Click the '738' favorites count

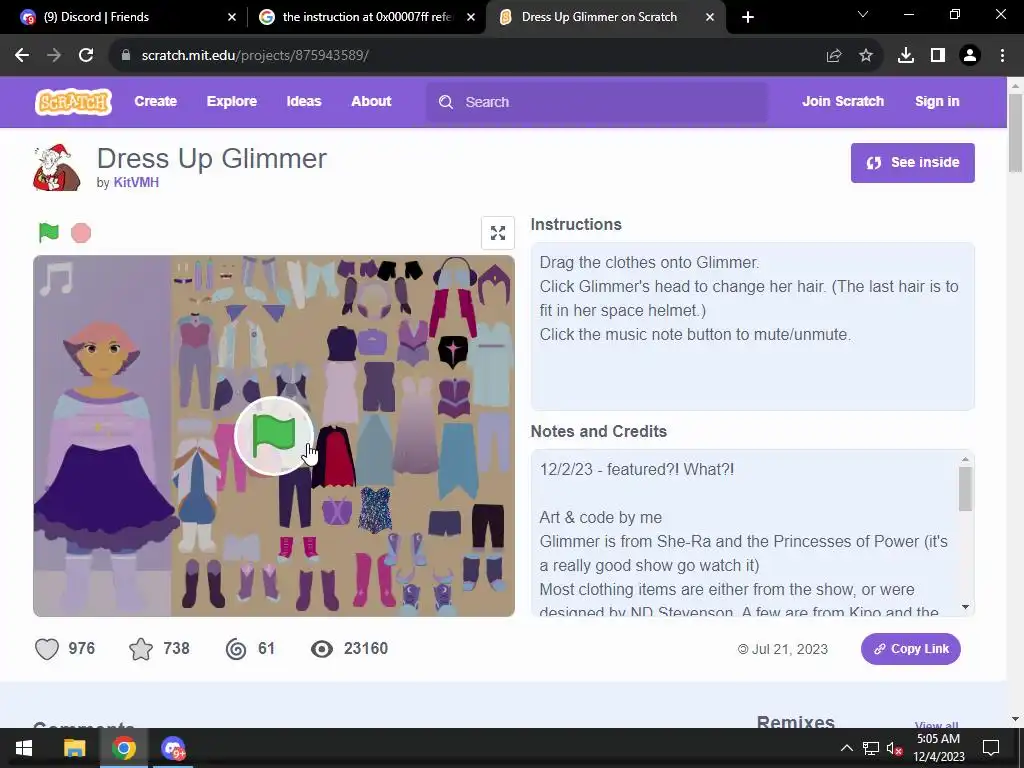point(176,648)
